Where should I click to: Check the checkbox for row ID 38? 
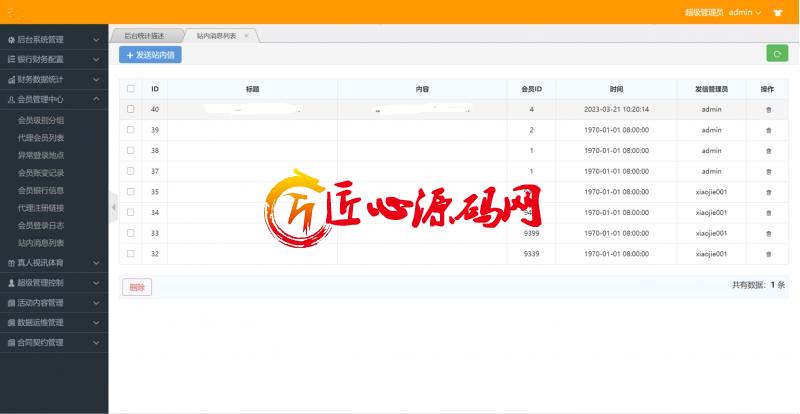point(131,150)
